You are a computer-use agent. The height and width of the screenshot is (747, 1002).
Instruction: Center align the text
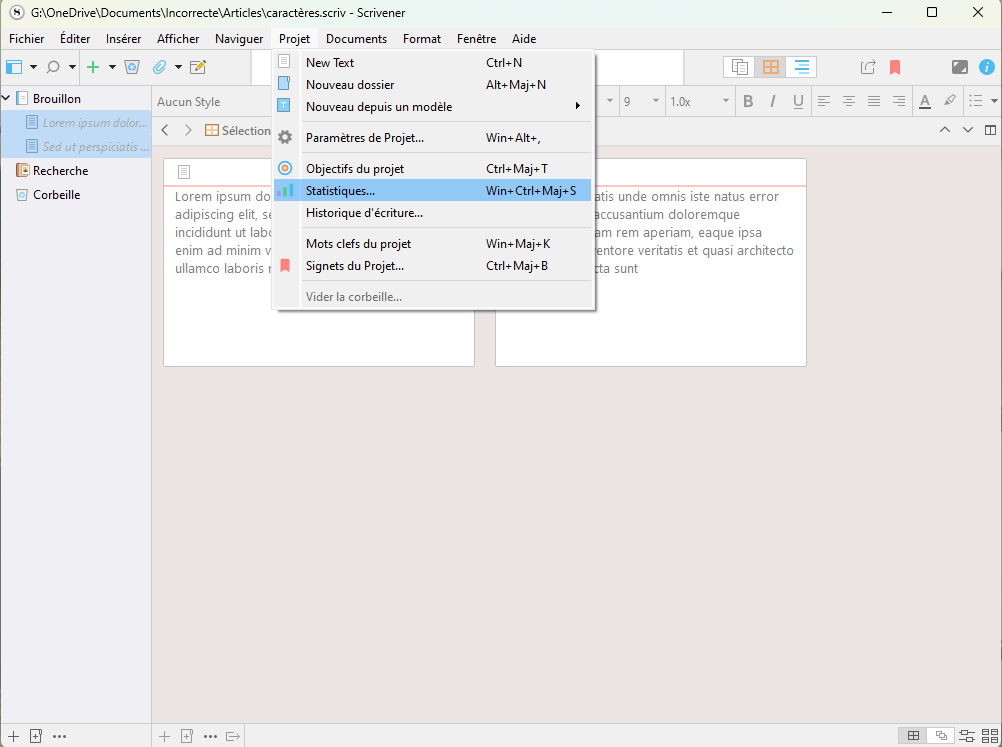coord(849,101)
